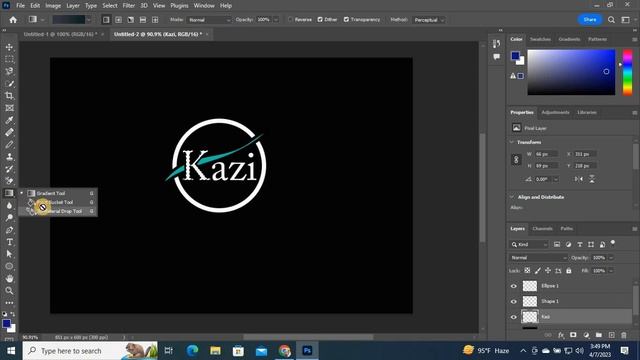Select the Eyedropper tool
Screen dimensions: 640x360
point(9,120)
